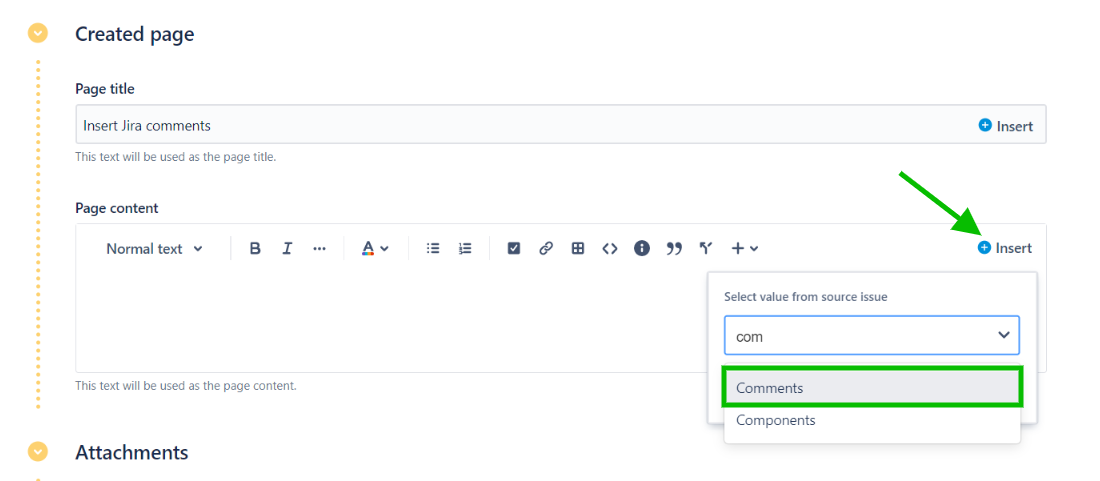
Task: Insert an action item checkbox
Action: 514,249
